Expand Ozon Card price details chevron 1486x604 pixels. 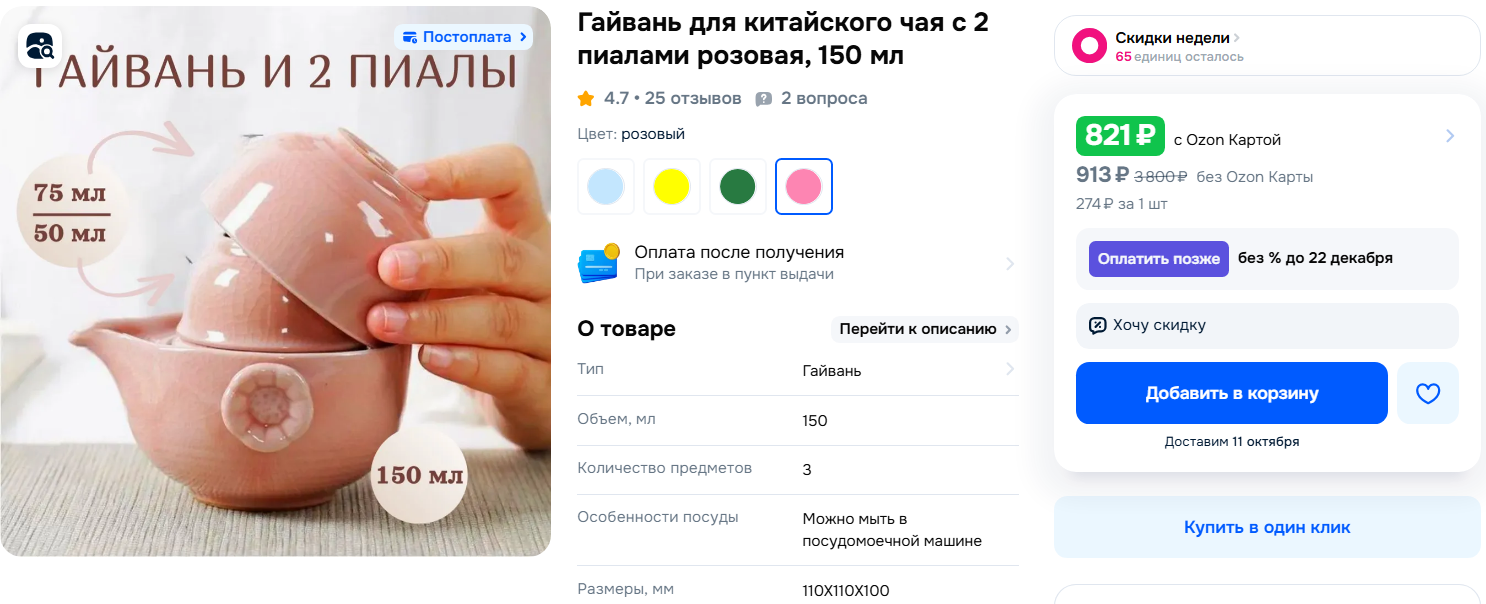coord(1450,136)
